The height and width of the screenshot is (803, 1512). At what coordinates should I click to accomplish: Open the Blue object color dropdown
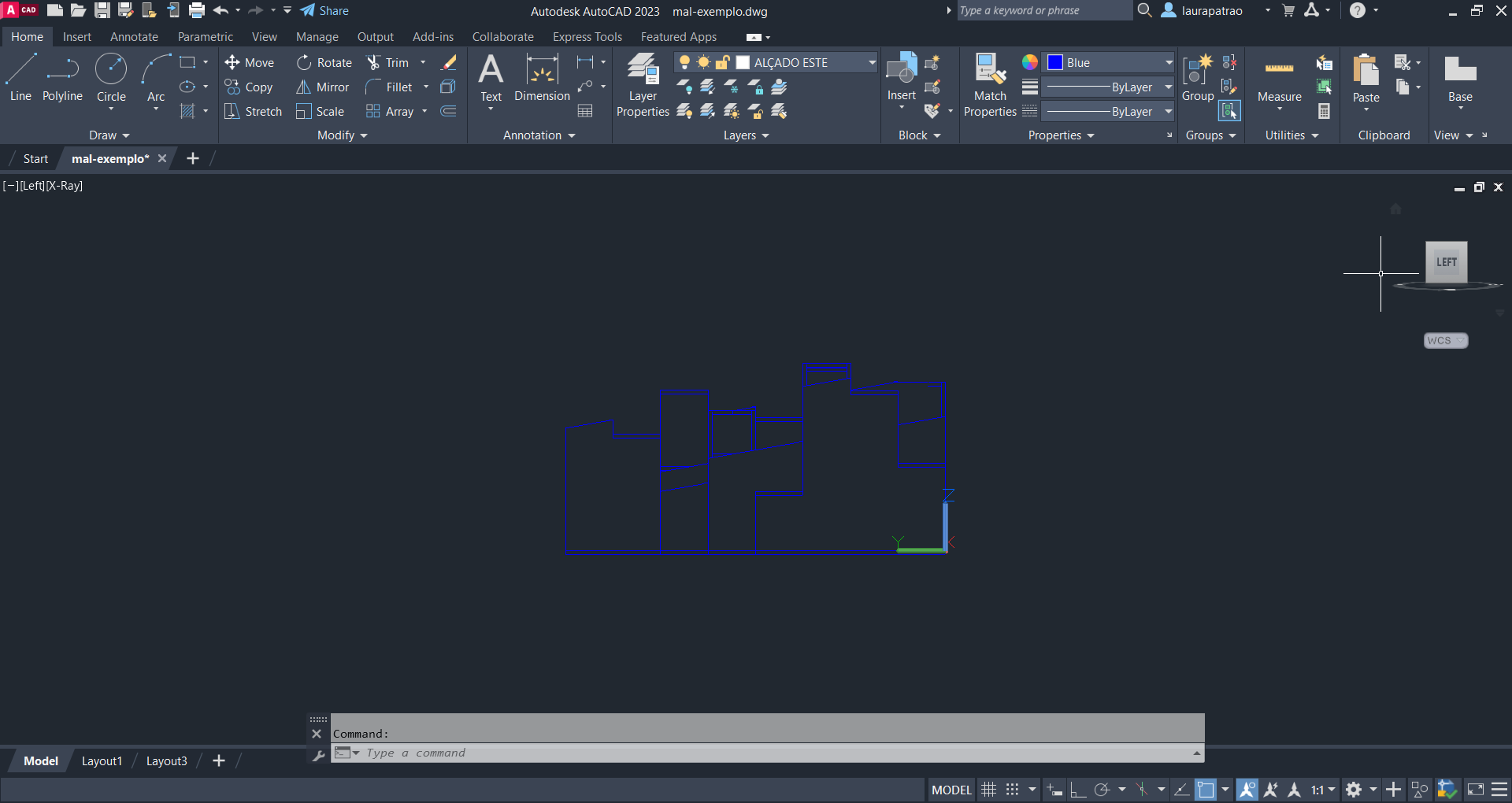click(x=1169, y=62)
